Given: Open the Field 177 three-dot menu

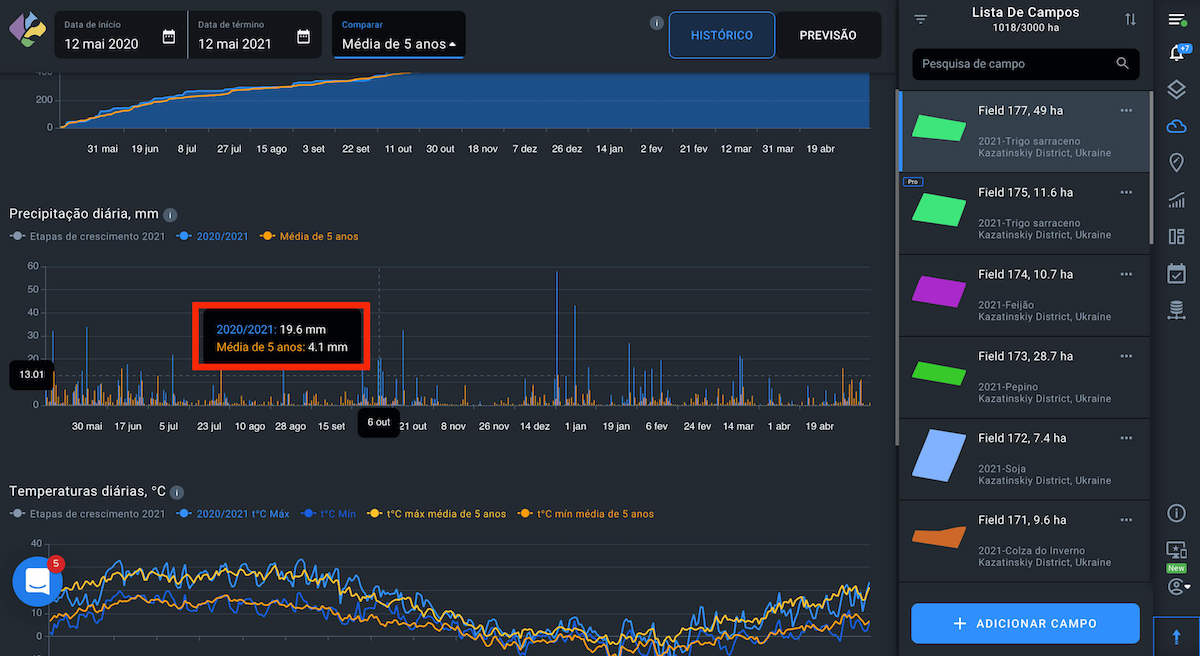Looking at the screenshot, I should tap(1126, 110).
